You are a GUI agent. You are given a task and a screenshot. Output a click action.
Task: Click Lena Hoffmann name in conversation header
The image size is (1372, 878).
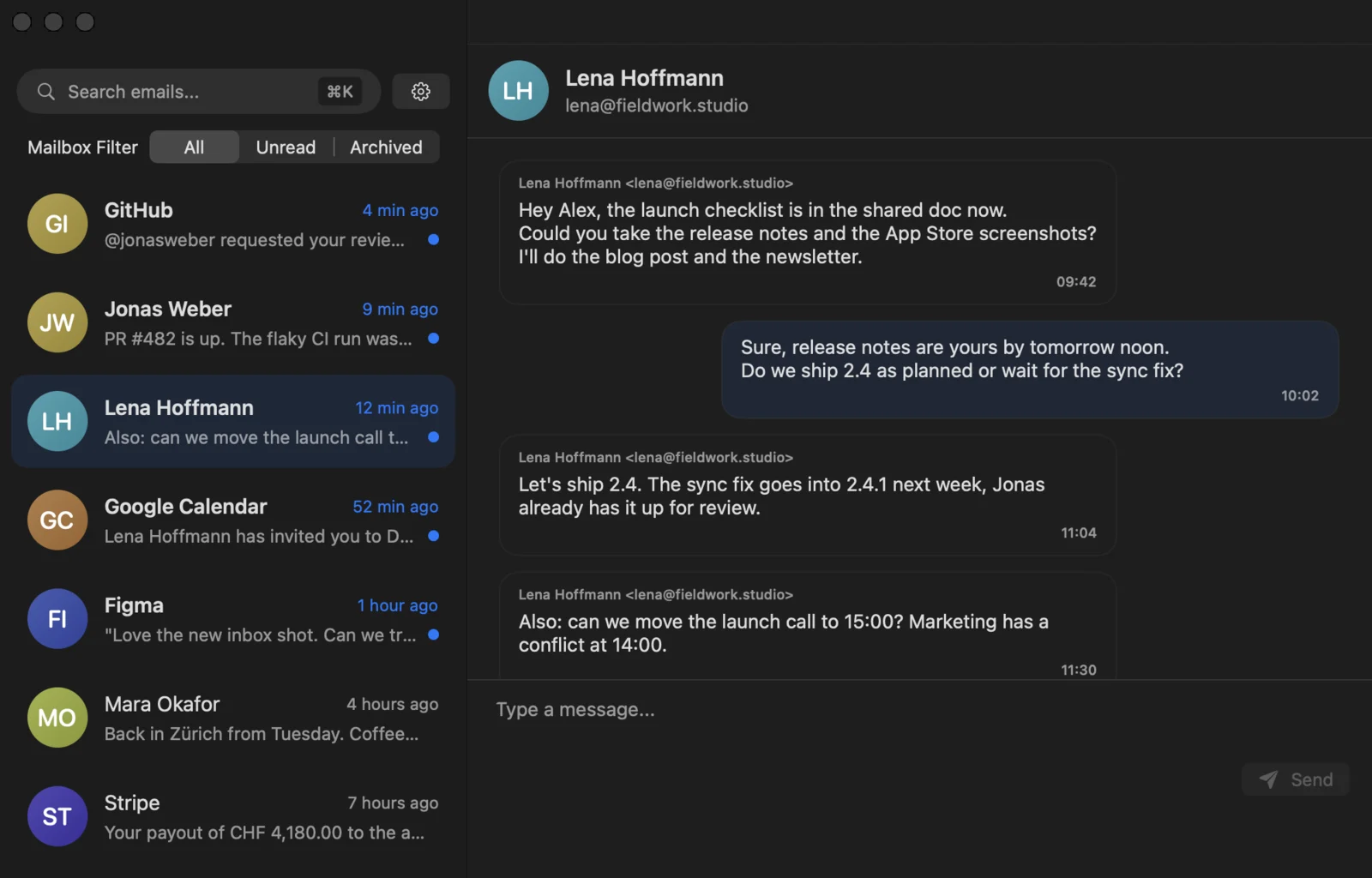(x=644, y=78)
